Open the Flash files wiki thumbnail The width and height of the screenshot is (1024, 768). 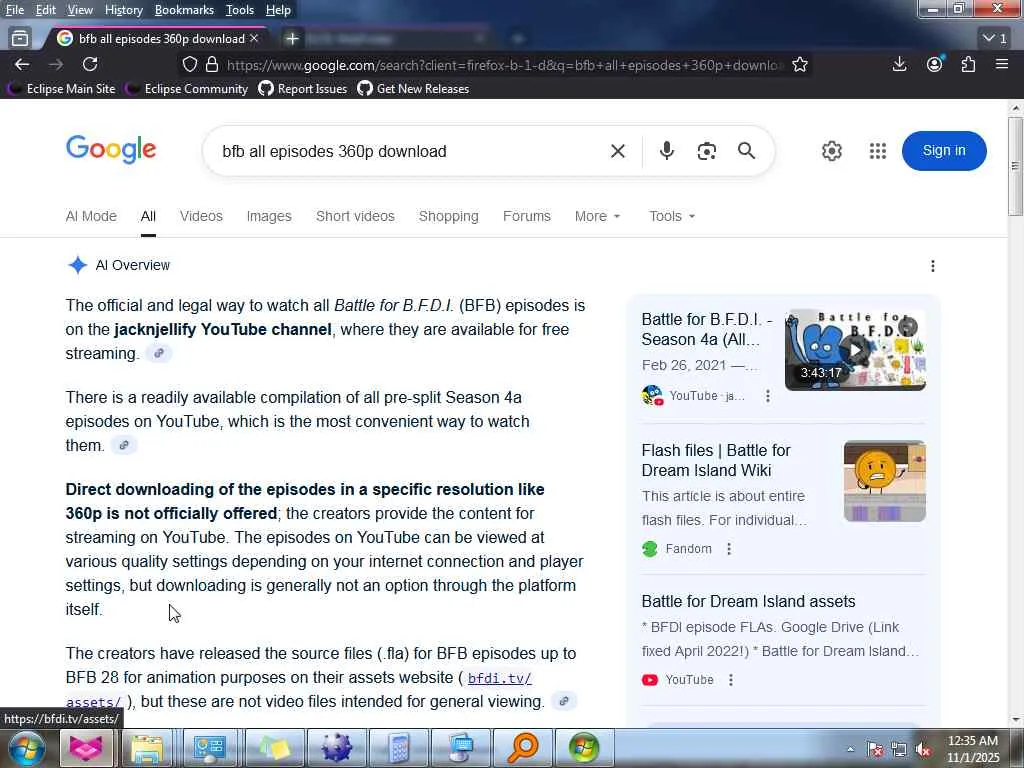[x=884, y=481]
